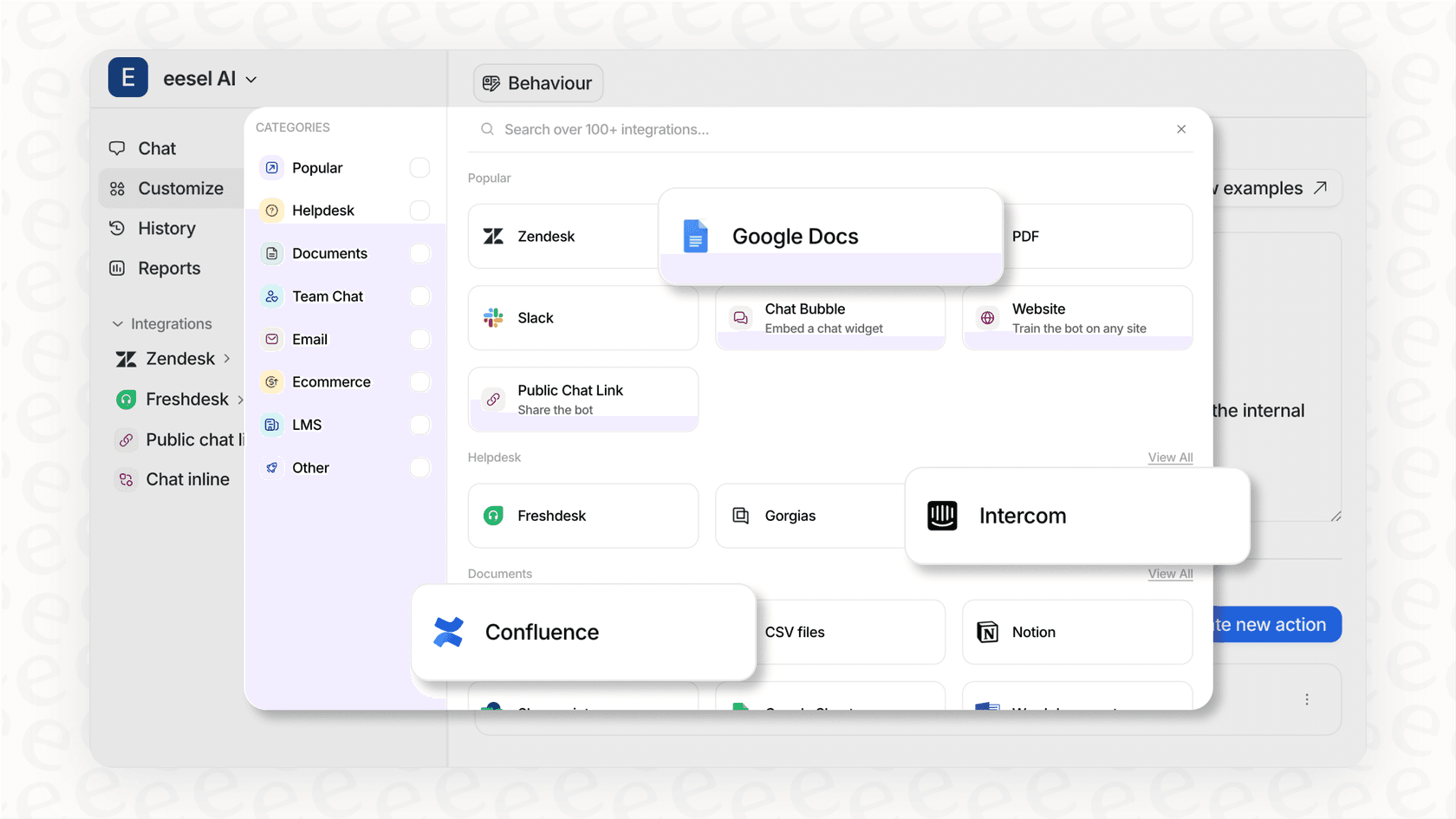Click the Confluence integration icon
1456x819 pixels.
click(x=447, y=632)
